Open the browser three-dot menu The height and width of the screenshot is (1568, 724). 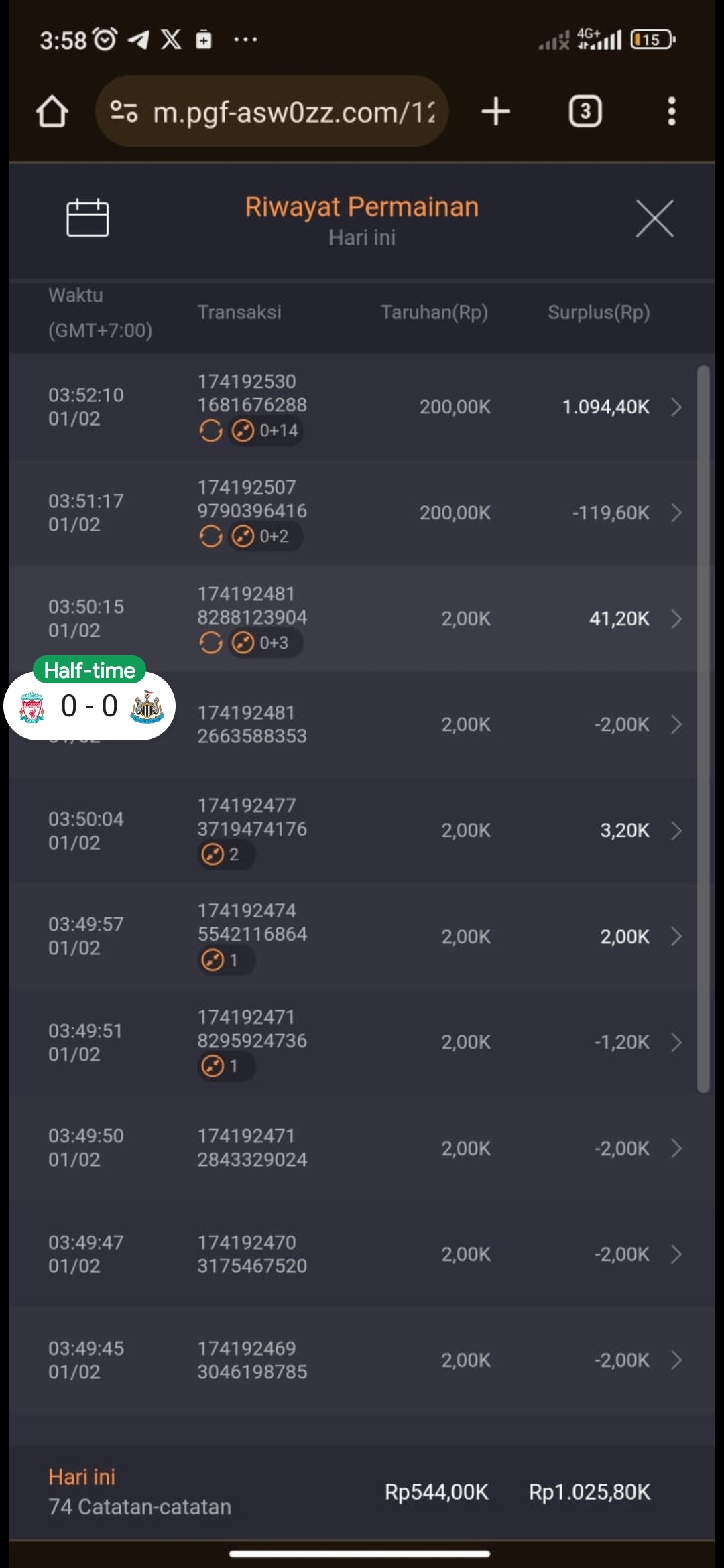coord(671,111)
